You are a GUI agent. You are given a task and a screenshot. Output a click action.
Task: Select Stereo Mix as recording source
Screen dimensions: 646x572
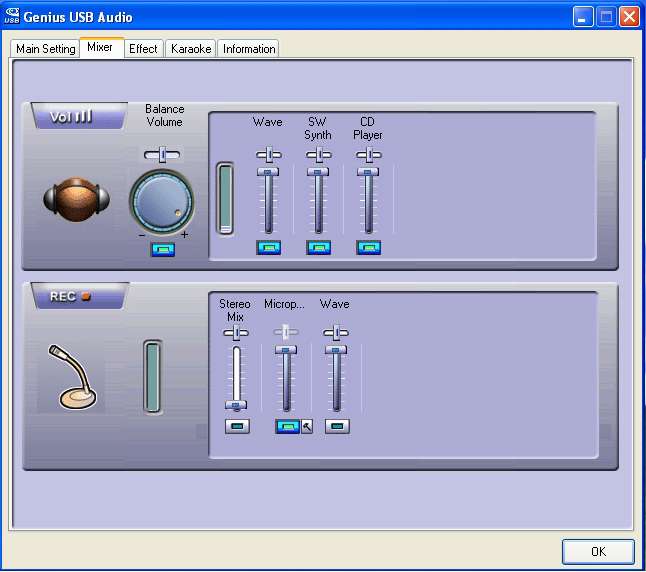(237, 426)
